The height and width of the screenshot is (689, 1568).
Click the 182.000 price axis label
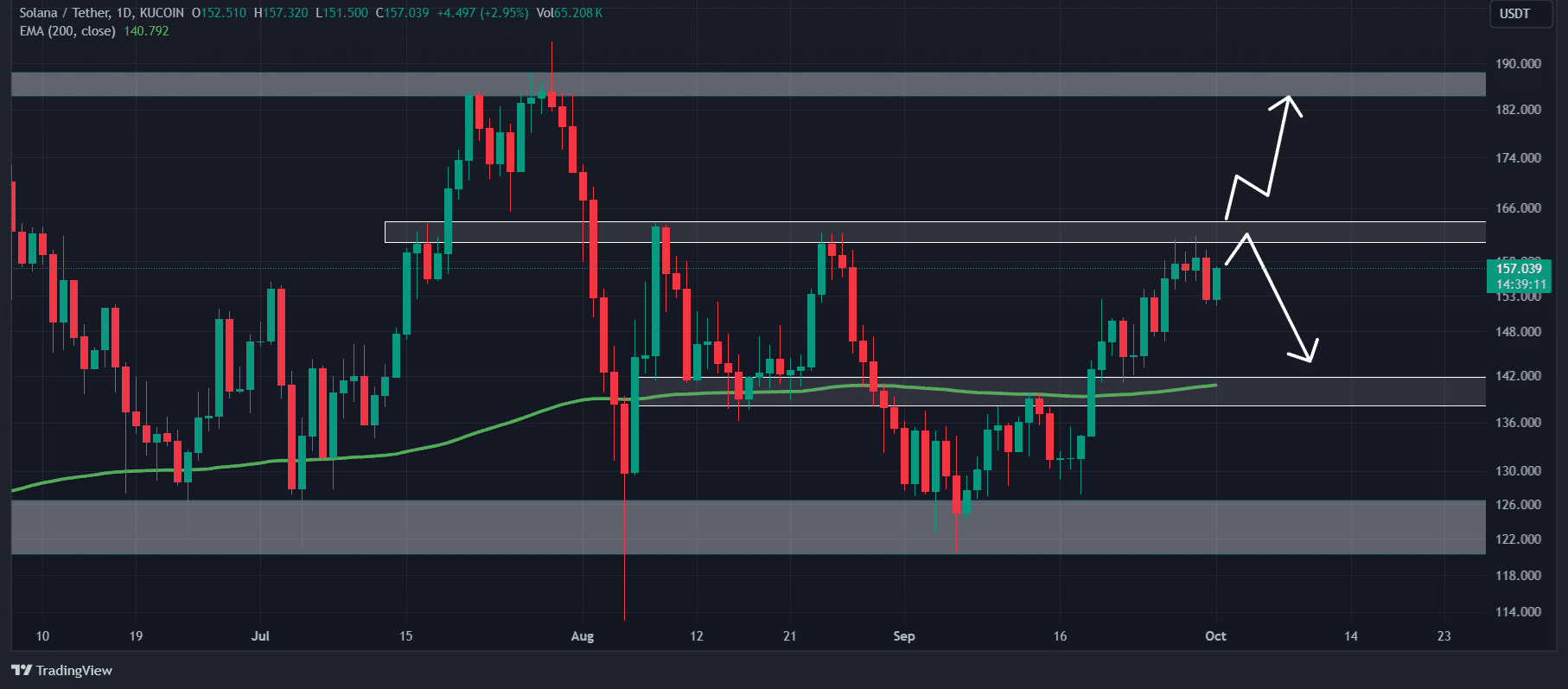[x=1518, y=110]
